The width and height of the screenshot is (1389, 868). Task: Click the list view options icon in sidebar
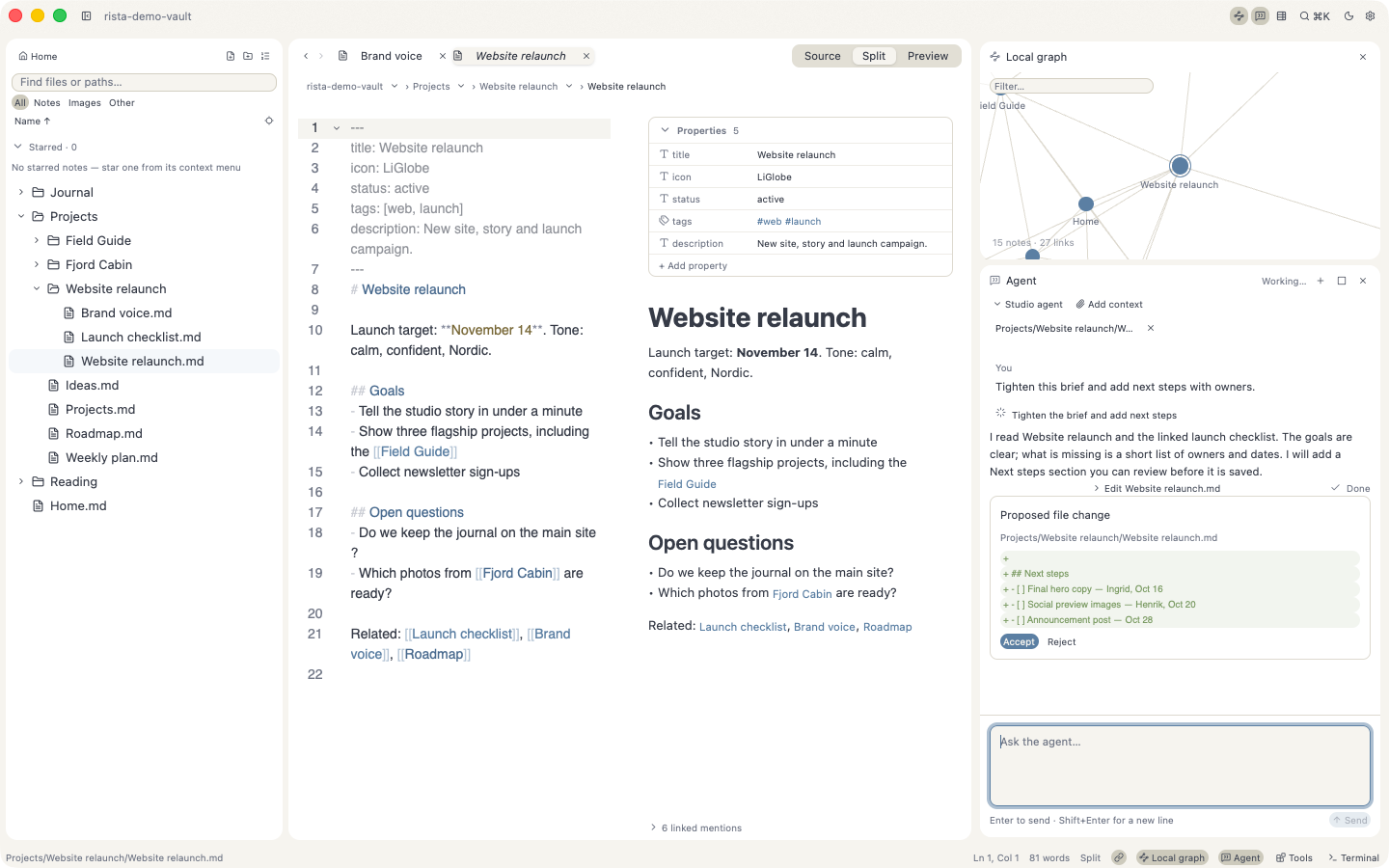click(x=265, y=56)
